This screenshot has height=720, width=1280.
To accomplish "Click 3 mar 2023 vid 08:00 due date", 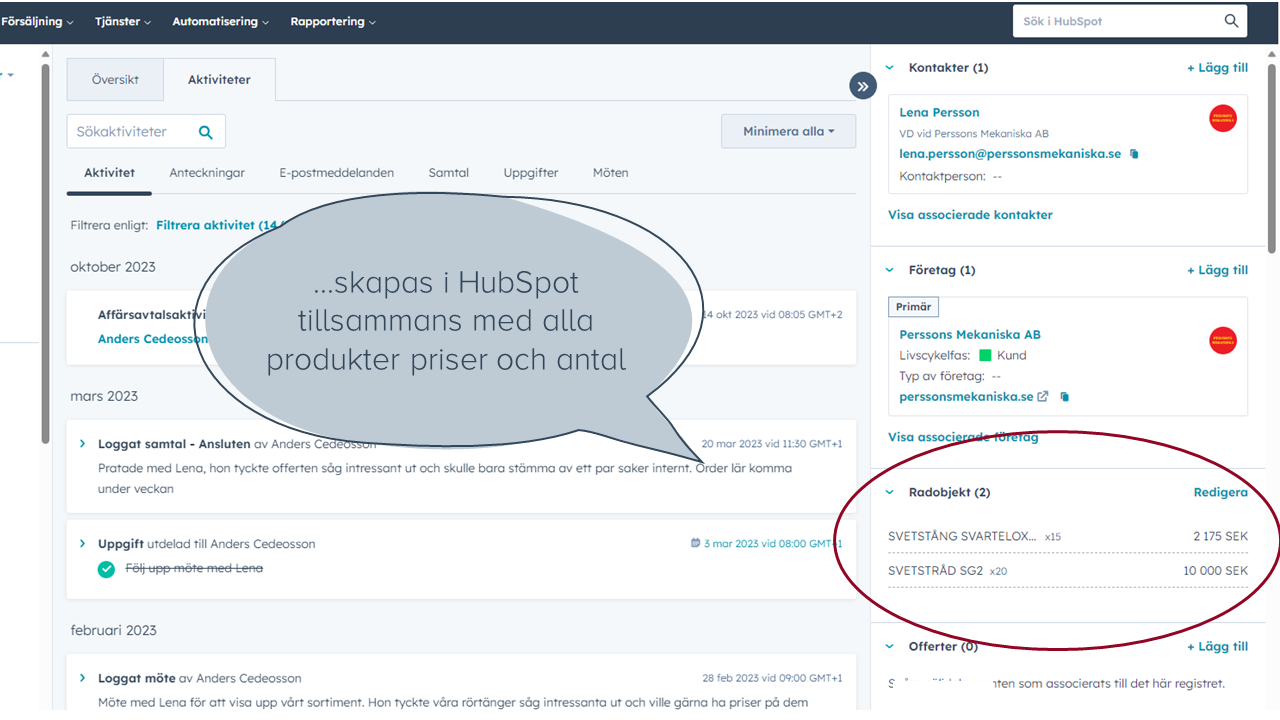I will 773,544.
